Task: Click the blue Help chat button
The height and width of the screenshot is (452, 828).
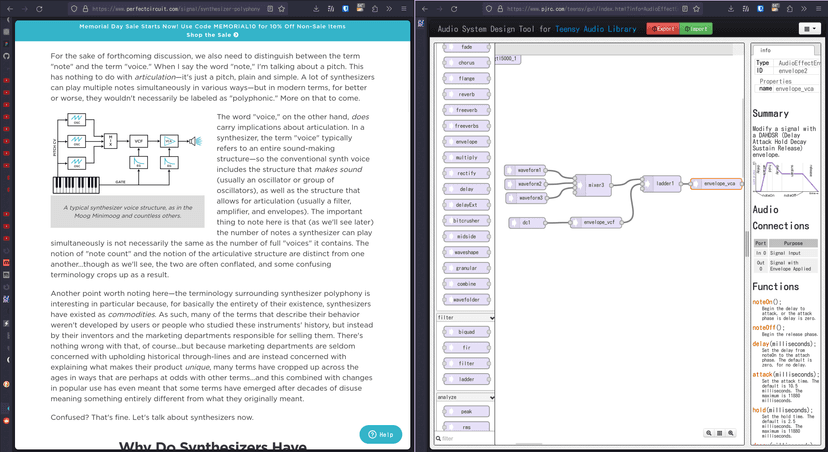Action: [380, 434]
